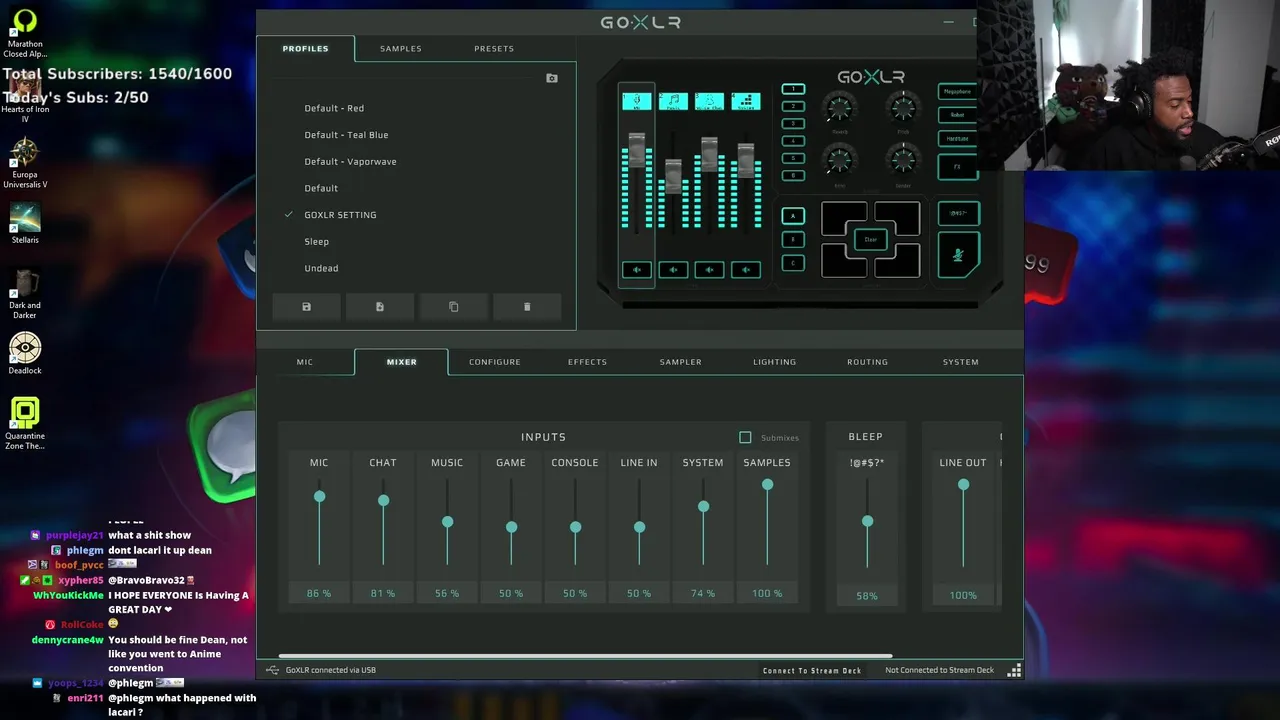The height and width of the screenshot is (720, 1280).
Task: Click the bleep !@#$?* button on device
Action: 958,213
